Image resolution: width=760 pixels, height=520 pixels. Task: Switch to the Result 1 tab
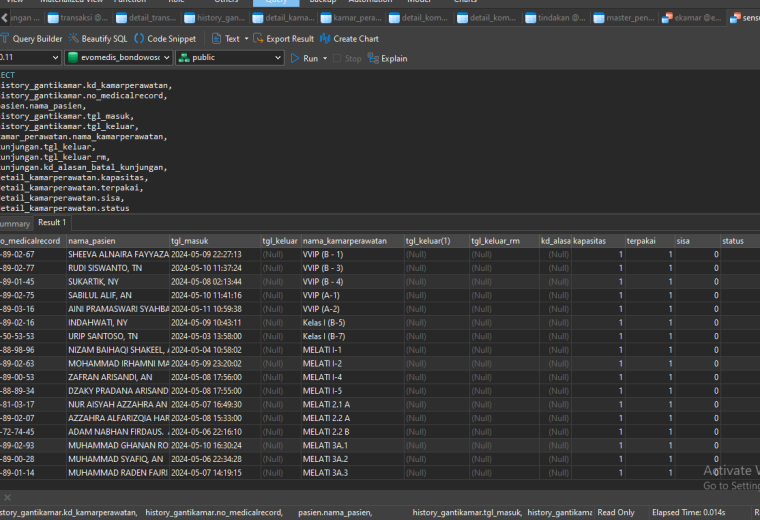coord(52,222)
